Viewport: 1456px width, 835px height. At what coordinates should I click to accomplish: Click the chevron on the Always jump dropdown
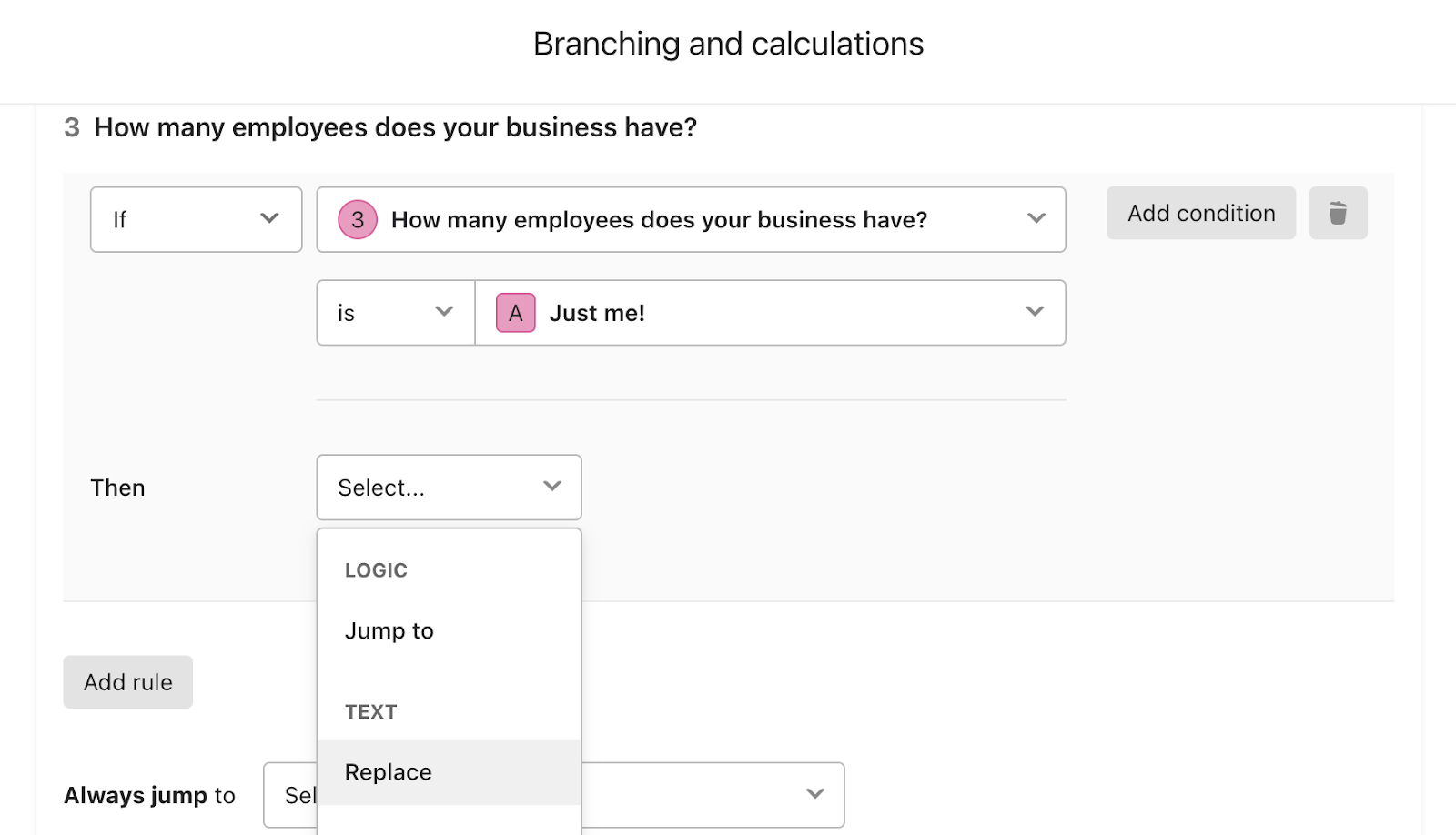coord(814,794)
